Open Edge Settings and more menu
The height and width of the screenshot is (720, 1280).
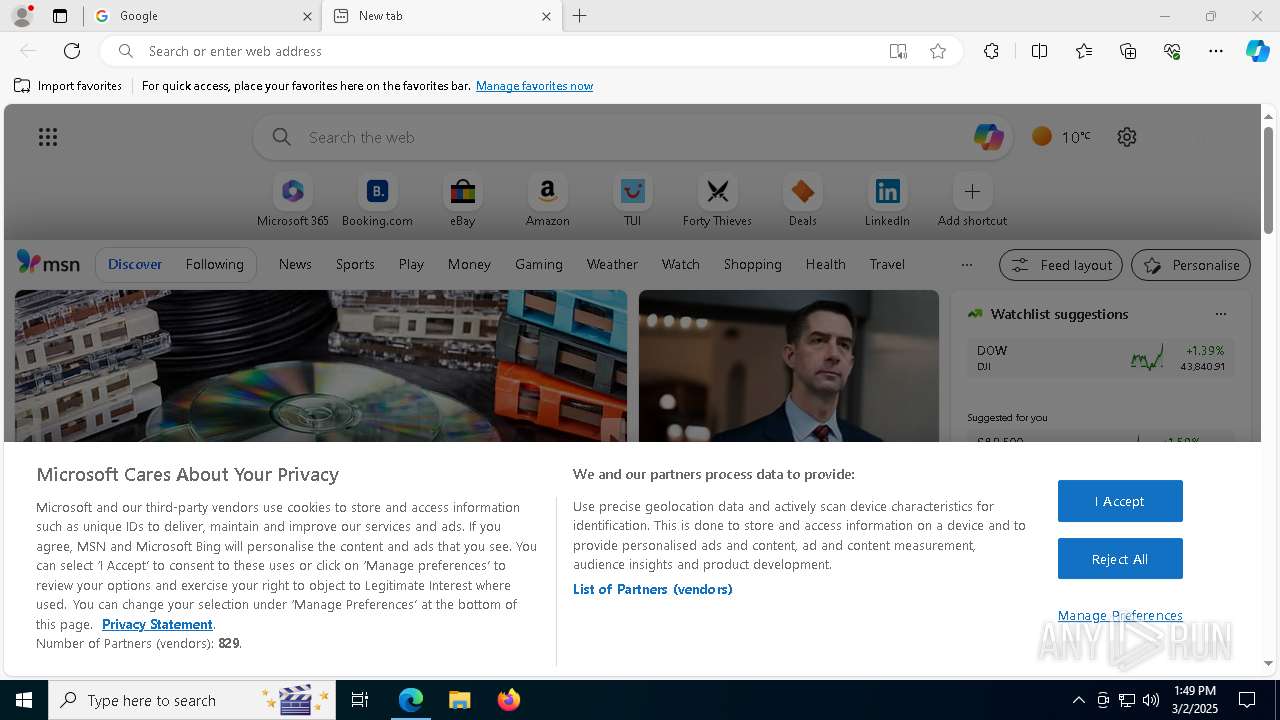click(1216, 51)
